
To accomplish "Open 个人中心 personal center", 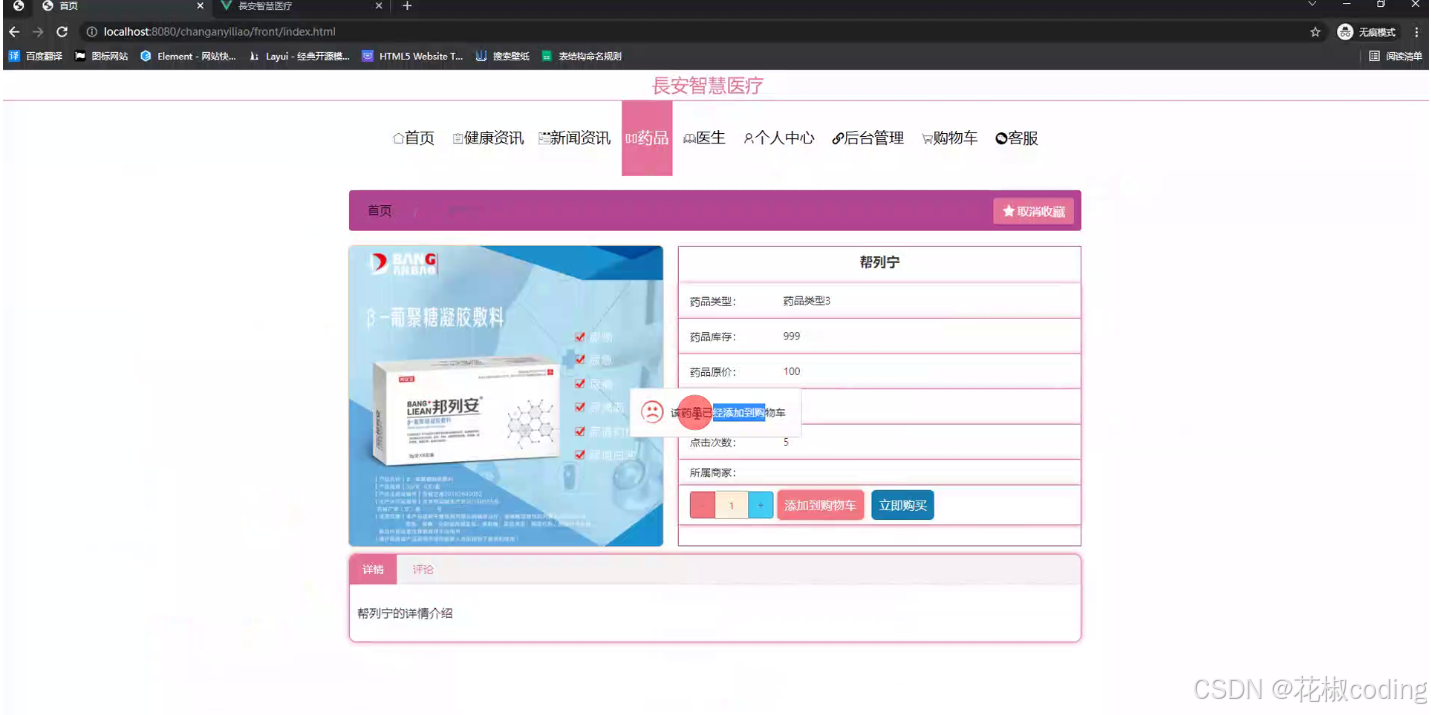I will click(779, 138).
